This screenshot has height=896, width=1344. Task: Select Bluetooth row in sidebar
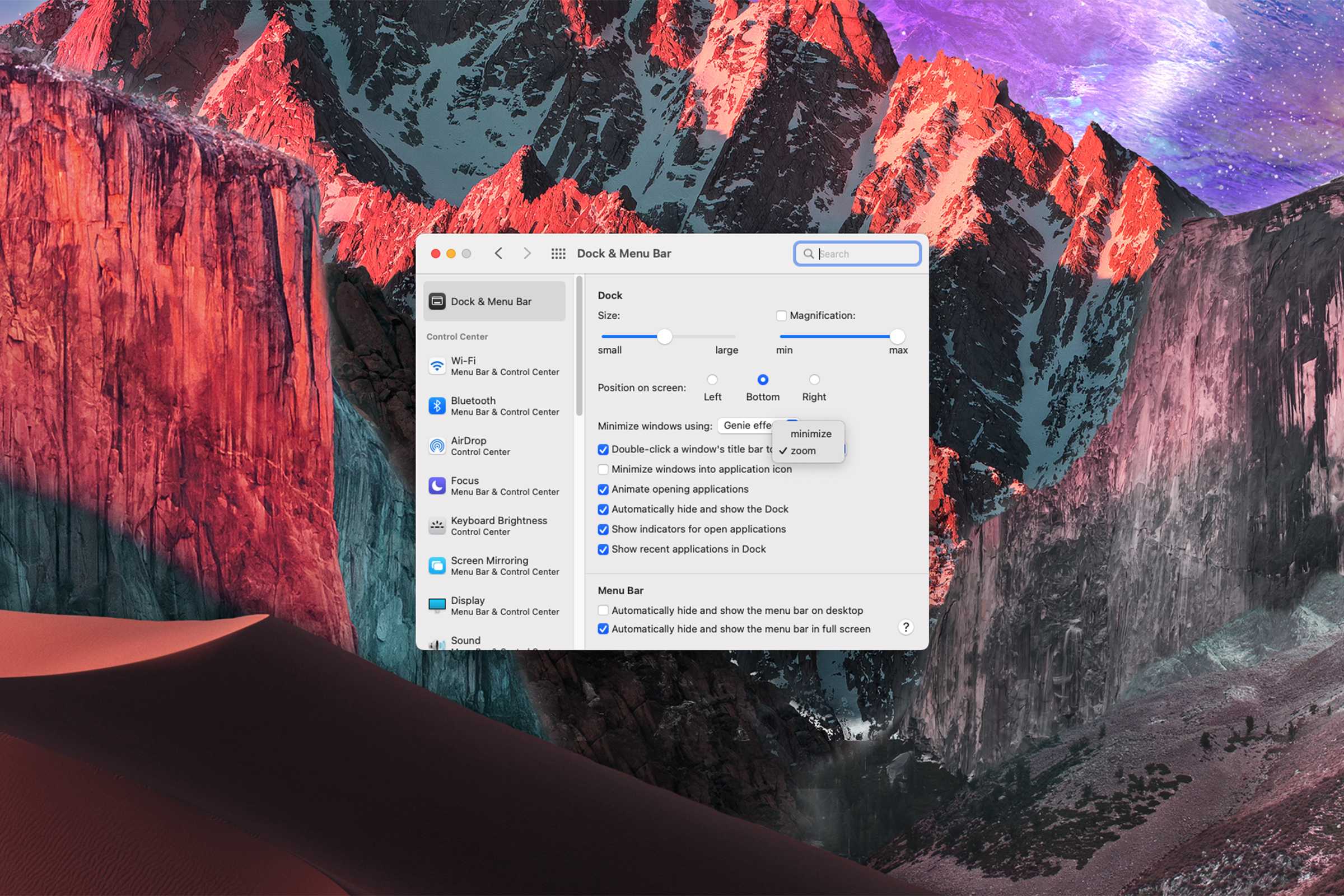(x=495, y=405)
